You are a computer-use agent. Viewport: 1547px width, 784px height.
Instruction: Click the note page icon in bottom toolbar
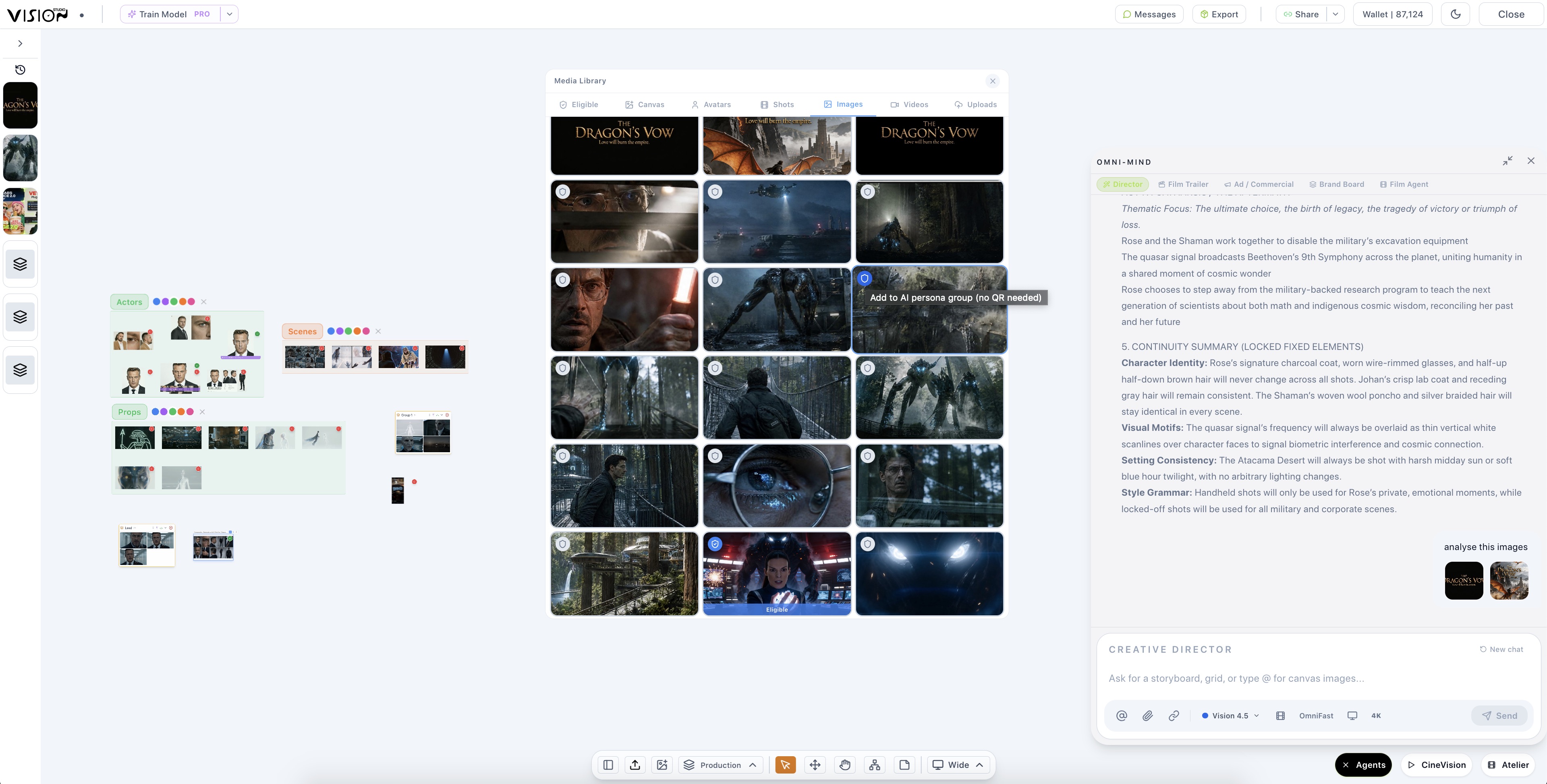coord(904,765)
